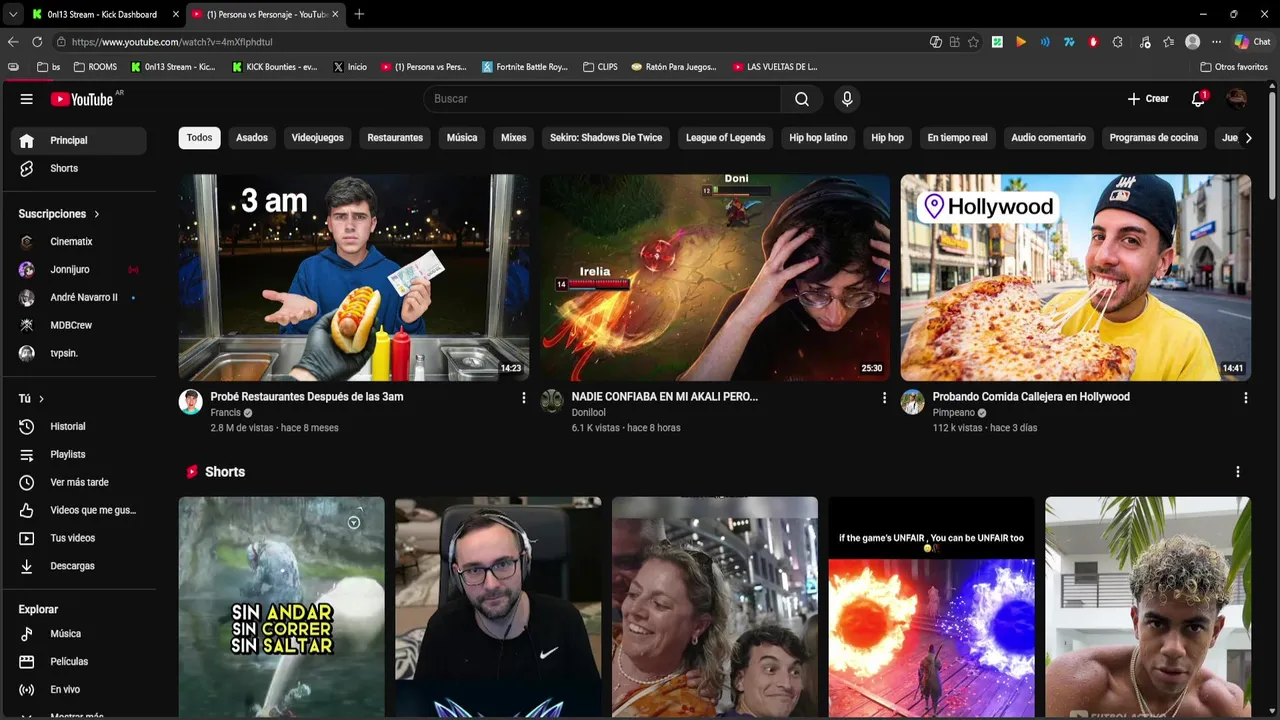1280x720 pixels.
Task: Select the En tiempo real chip
Action: 957,138
